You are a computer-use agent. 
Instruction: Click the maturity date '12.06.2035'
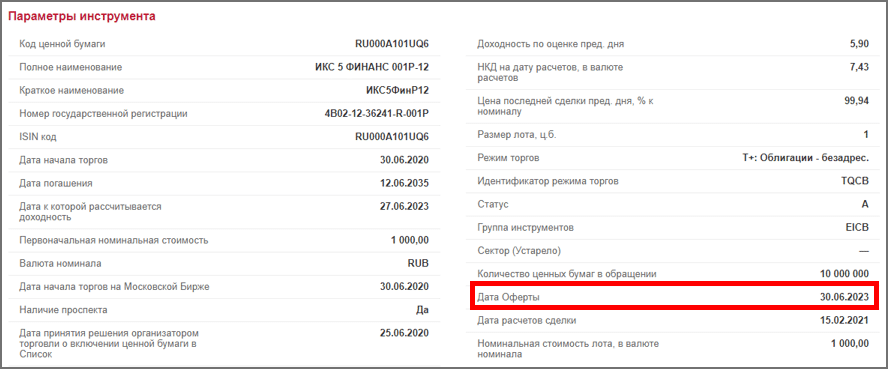(405, 183)
